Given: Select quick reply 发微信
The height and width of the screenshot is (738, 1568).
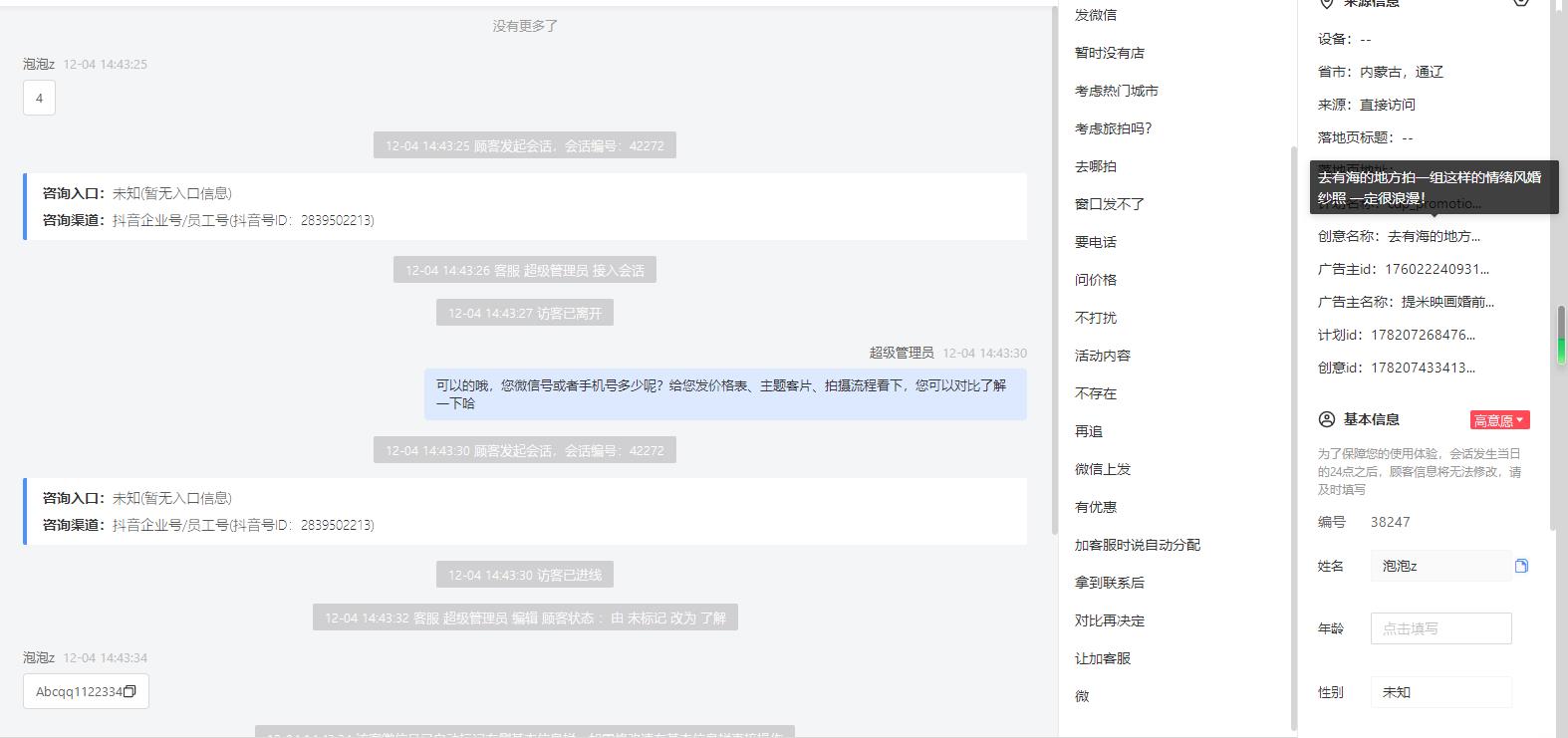Looking at the screenshot, I should (1096, 15).
